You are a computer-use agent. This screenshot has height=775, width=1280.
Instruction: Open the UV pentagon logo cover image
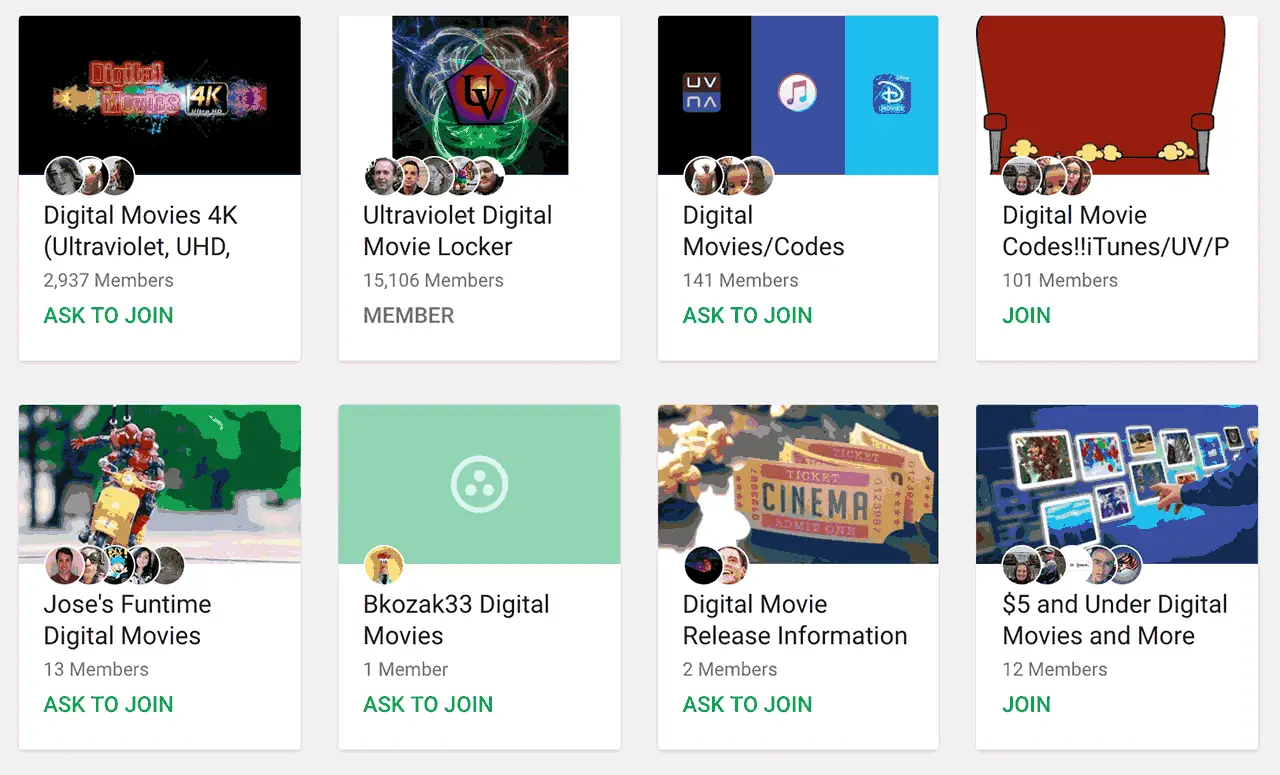(480, 95)
